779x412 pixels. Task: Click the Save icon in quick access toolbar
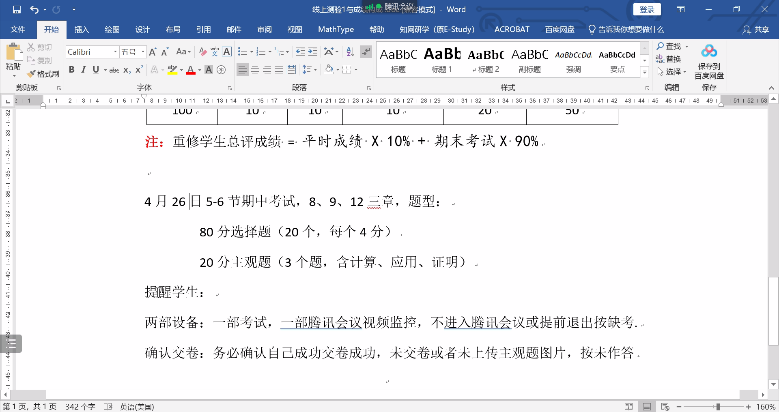(x=17, y=9)
